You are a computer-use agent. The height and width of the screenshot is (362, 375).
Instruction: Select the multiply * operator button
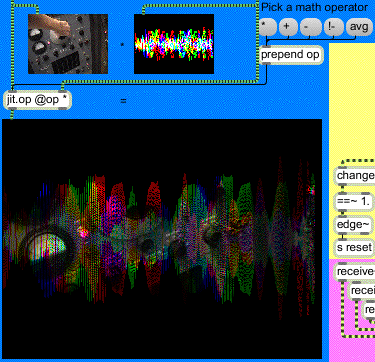pyautogui.click(x=268, y=26)
